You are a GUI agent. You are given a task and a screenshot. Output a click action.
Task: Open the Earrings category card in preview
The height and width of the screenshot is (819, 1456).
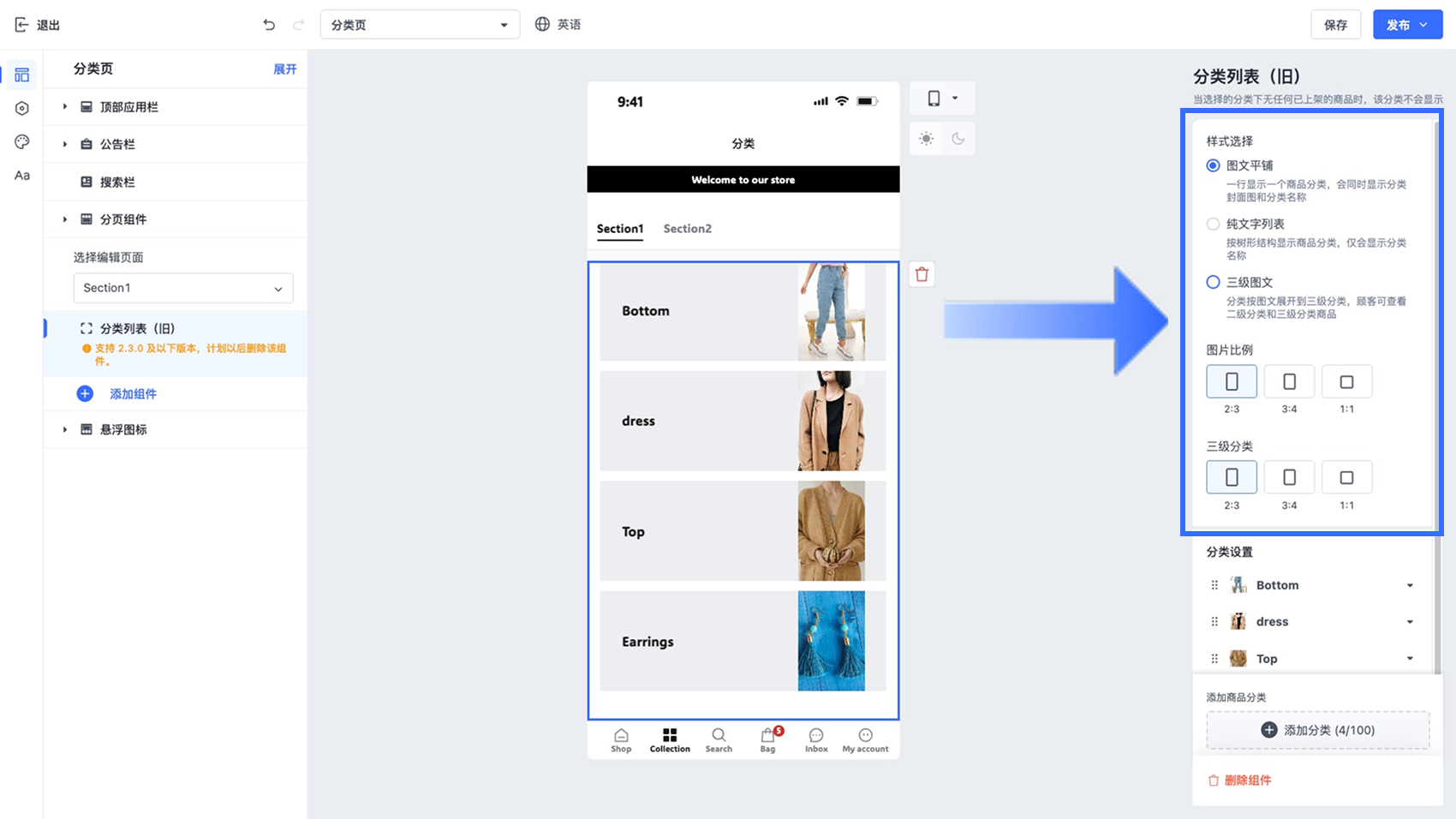pyautogui.click(x=743, y=641)
